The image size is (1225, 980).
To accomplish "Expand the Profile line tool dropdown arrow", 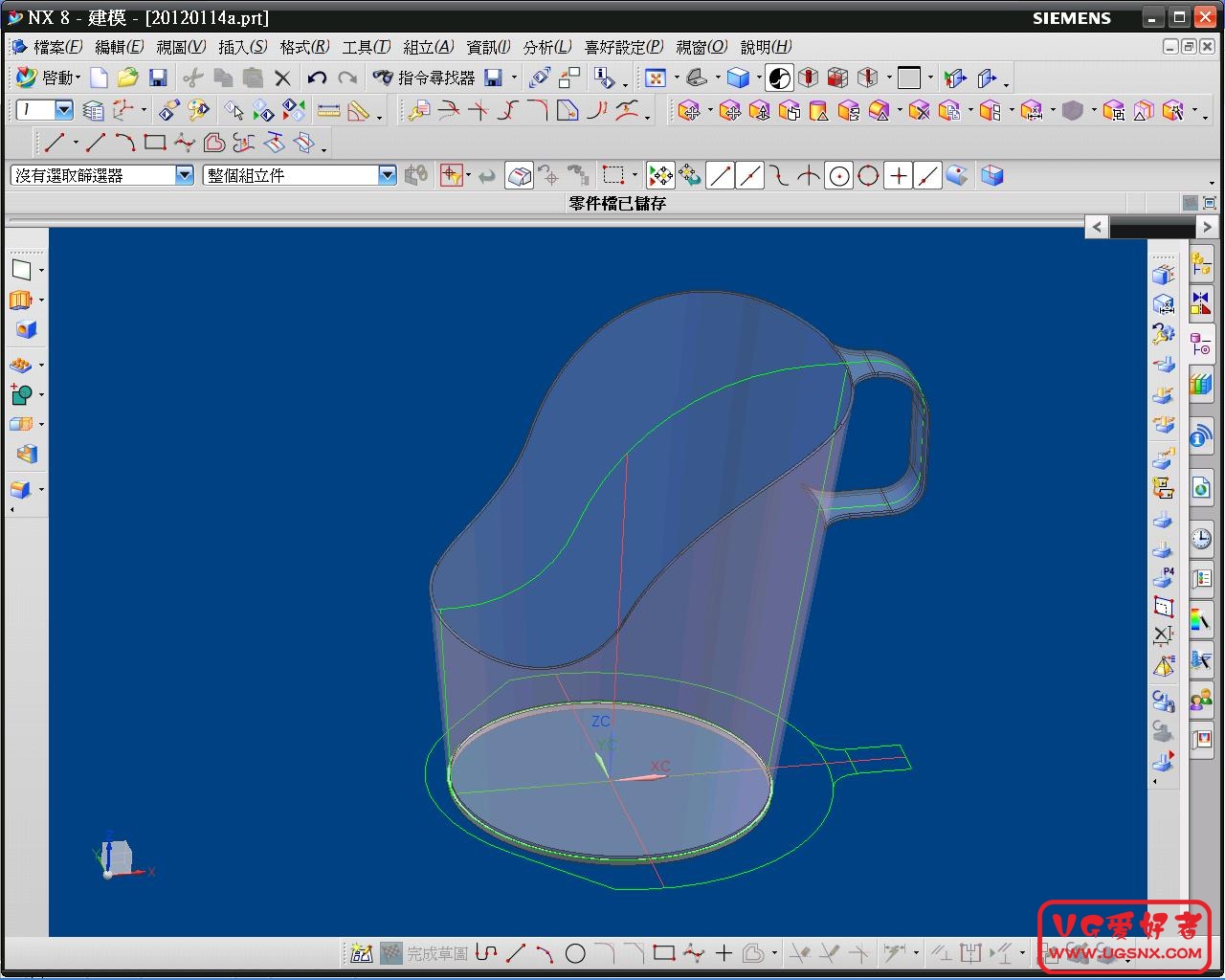I will 75,145.
